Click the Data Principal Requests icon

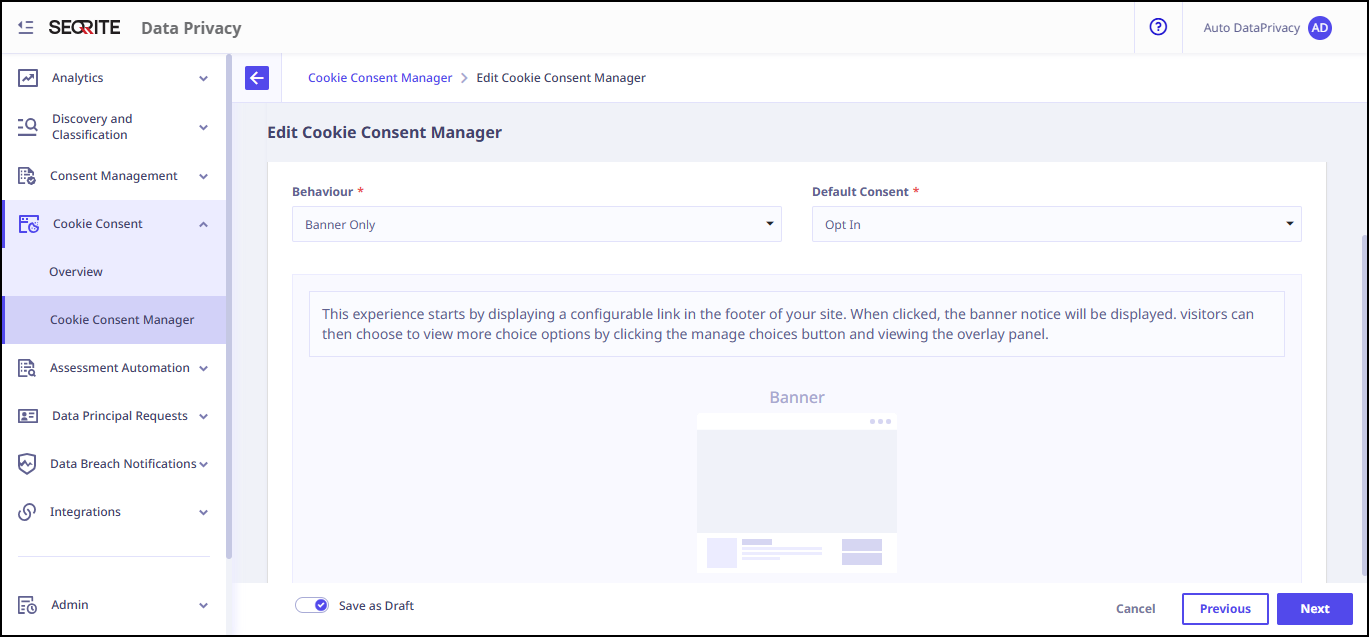pyautogui.click(x=28, y=416)
